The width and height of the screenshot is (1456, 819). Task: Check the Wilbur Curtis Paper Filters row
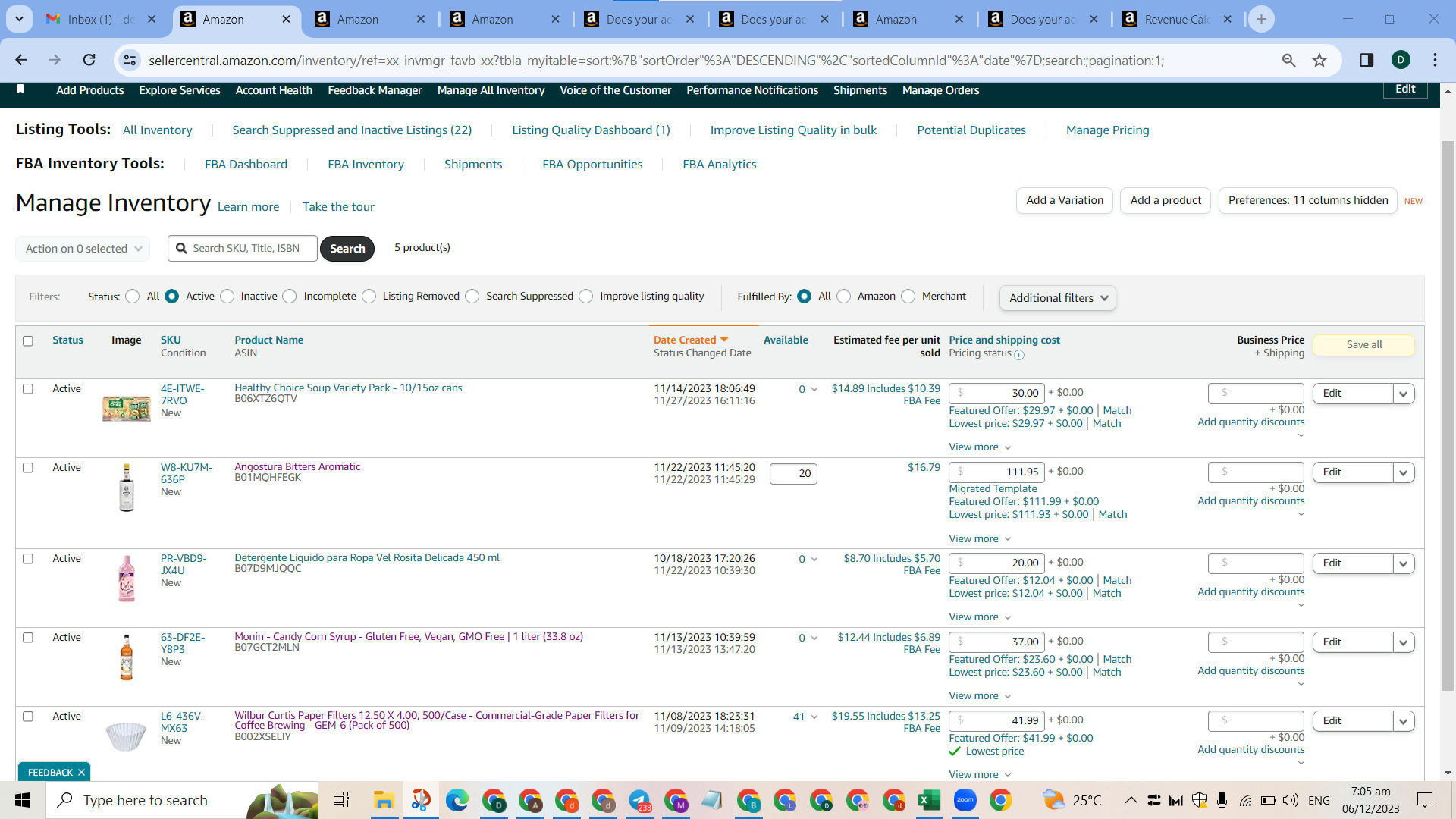click(28, 717)
